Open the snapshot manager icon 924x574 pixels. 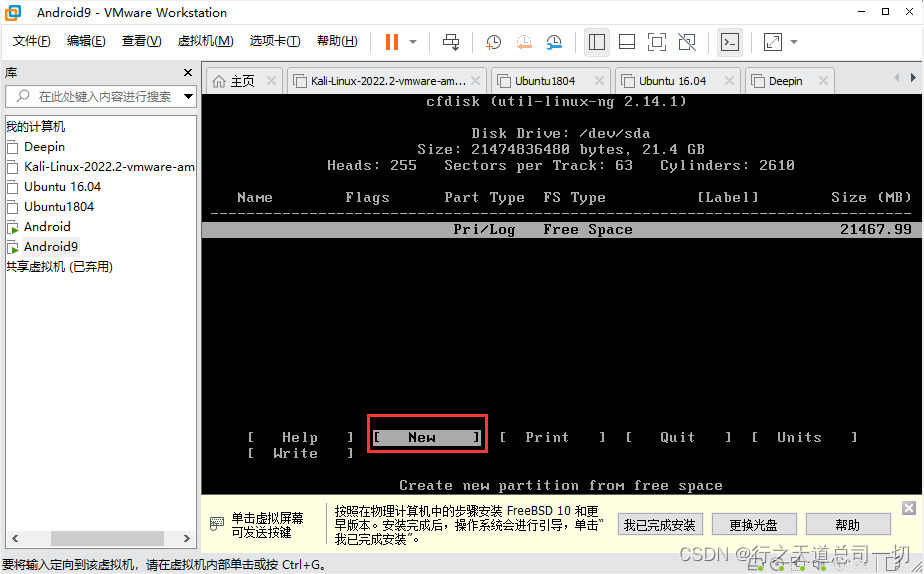tap(554, 42)
